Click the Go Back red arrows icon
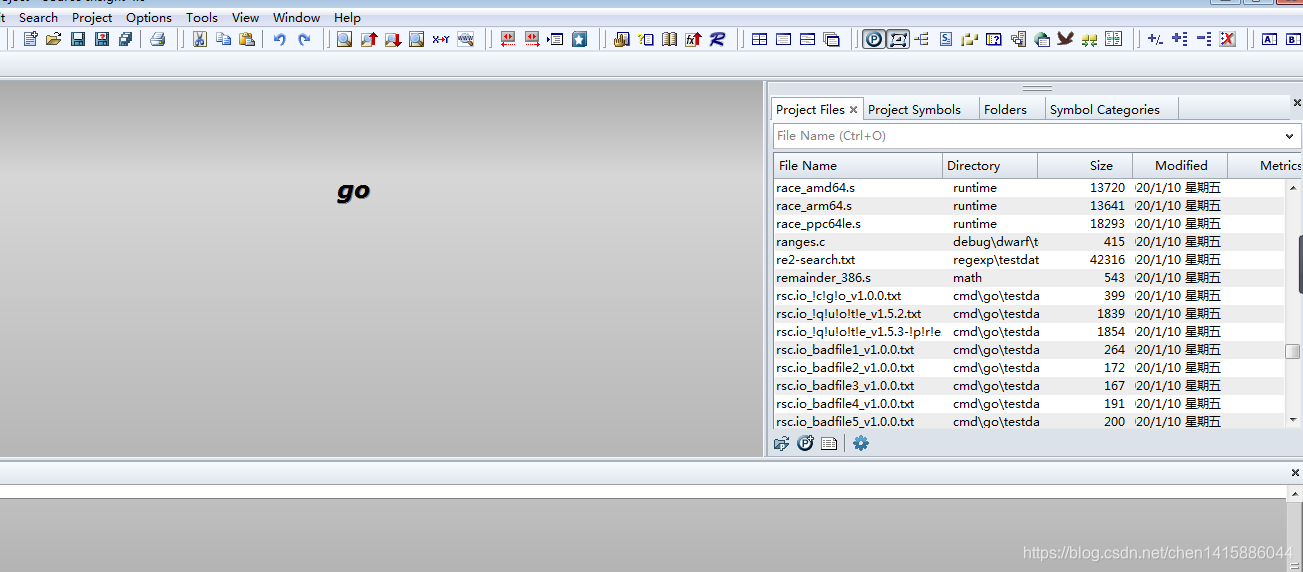The height and width of the screenshot is (572, 1303). (x=508, y=39)
